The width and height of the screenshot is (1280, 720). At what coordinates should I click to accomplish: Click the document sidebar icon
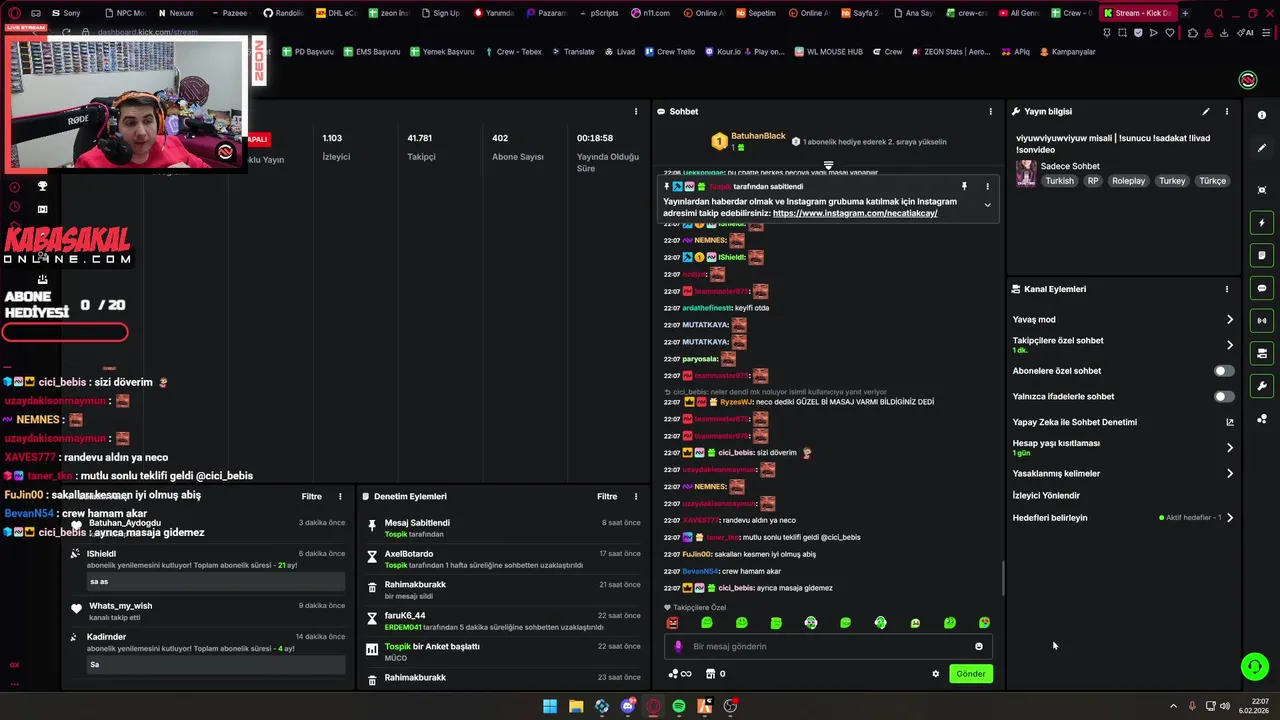1262,256
